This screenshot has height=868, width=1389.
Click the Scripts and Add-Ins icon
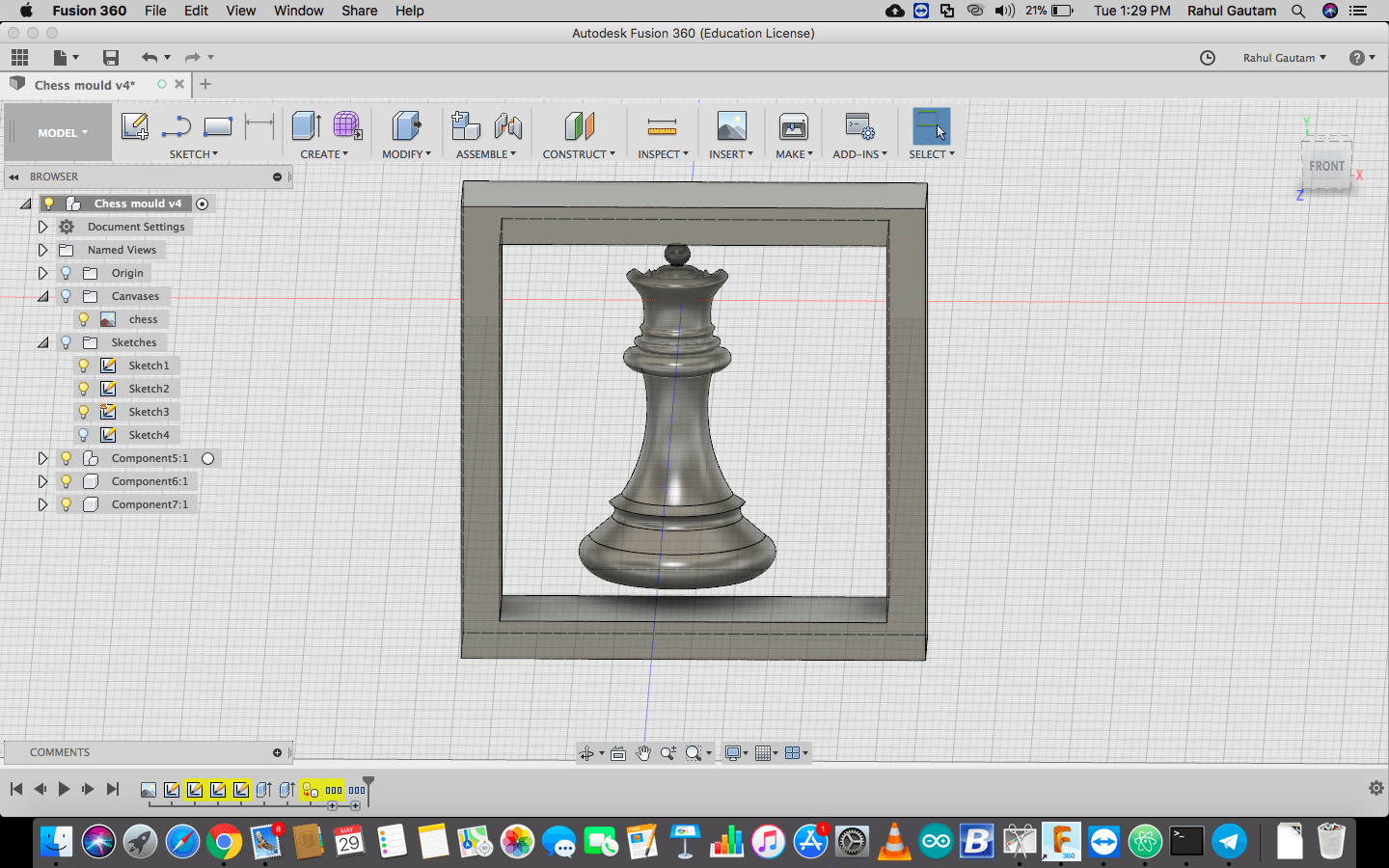[859, 126]
